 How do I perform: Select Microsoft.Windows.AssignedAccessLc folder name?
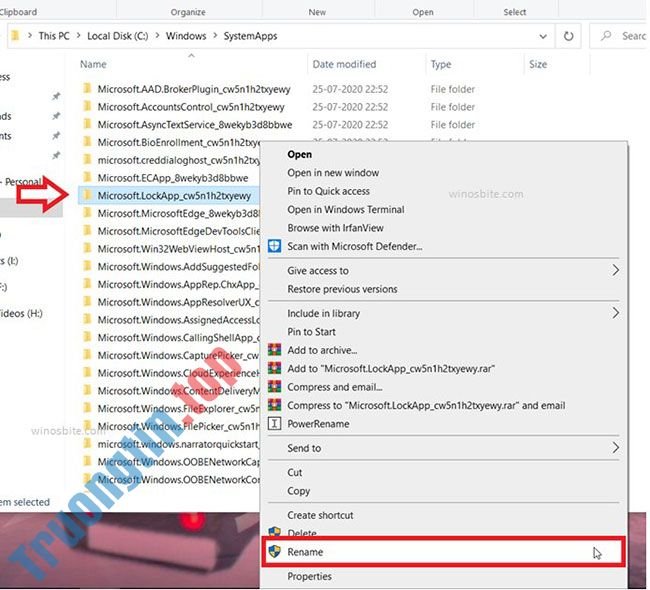tap(179, 320)
